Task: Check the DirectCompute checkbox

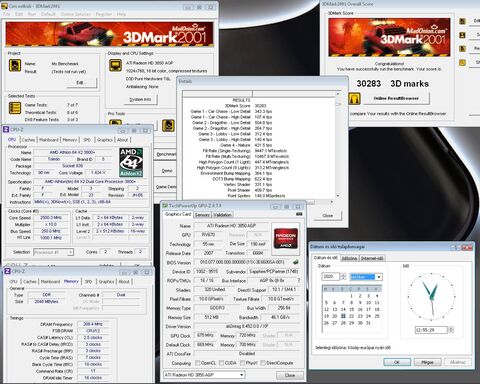Action: click(x=263, y=363)
